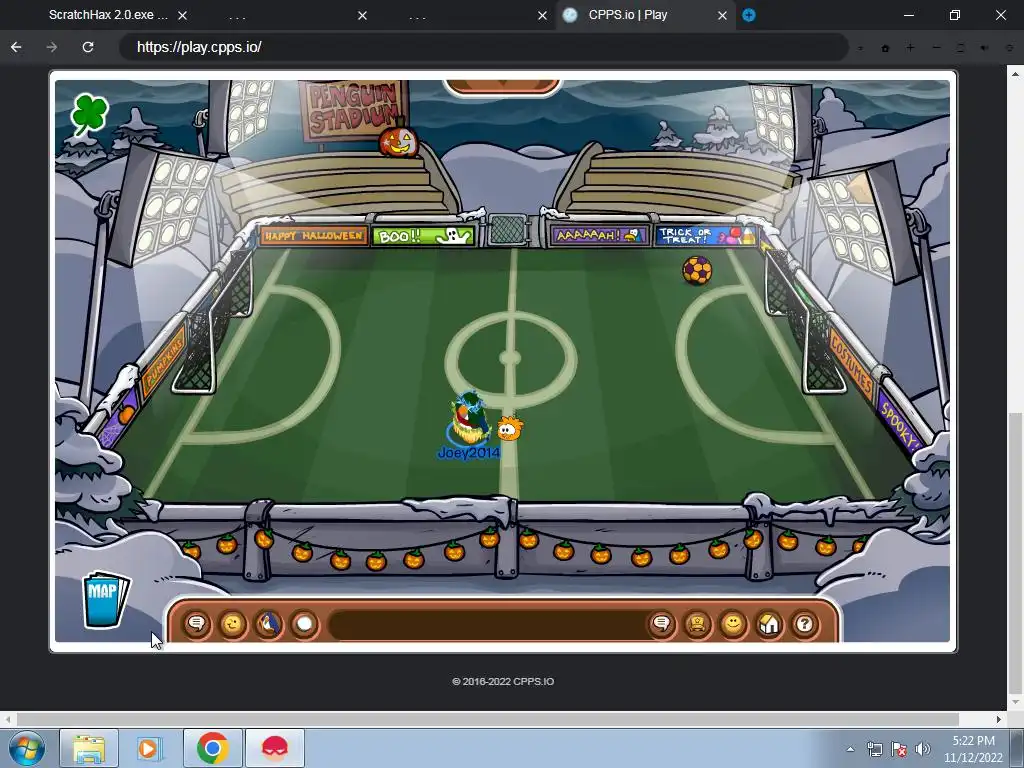Click the AAAAAAH! banner
This screenshot has width=1024, height=768.
click(600, 235)
